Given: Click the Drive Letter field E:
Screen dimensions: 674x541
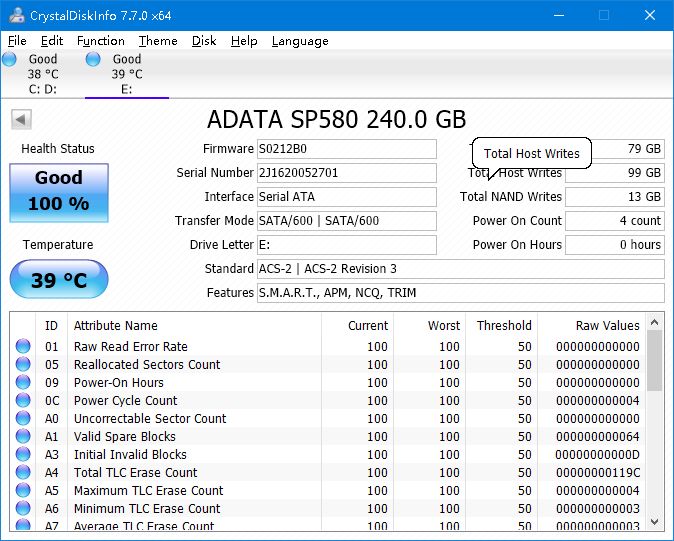Looking at the screenshot, I should click(346, 245).
